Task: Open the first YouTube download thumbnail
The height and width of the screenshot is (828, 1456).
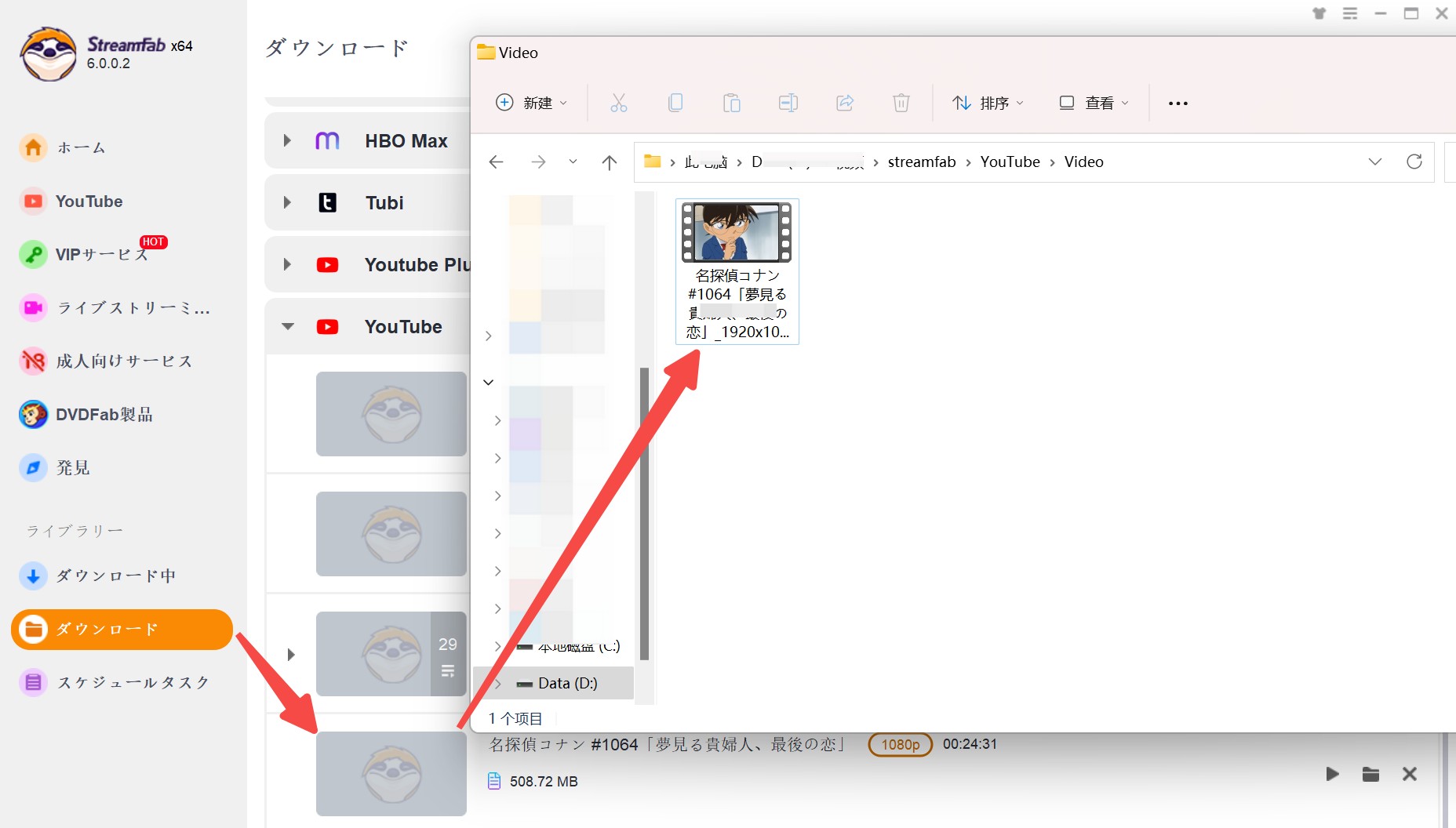Action: 391,414
